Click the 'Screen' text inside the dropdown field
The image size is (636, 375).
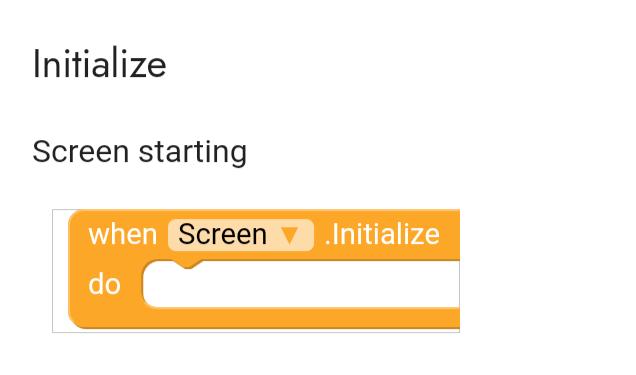[222, 235]
